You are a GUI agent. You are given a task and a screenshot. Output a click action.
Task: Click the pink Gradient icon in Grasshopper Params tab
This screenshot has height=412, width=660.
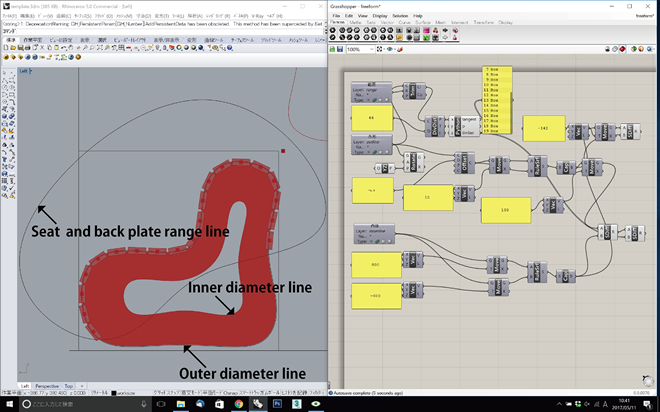[x=426, y=30]
